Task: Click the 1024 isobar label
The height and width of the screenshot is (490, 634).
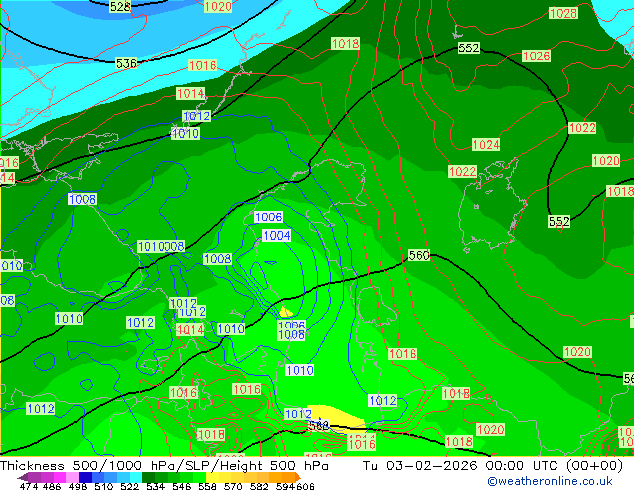Action: click(x=486, y=145)
